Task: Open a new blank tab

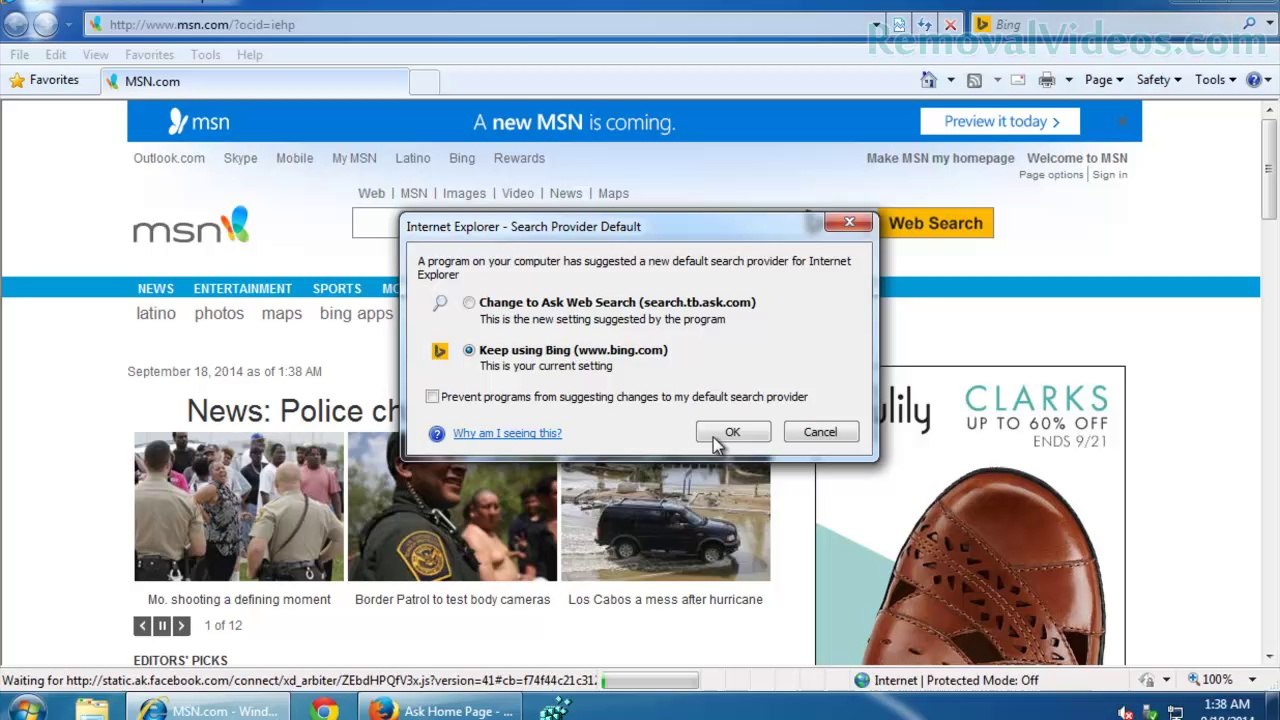Action: click(424, 82)
